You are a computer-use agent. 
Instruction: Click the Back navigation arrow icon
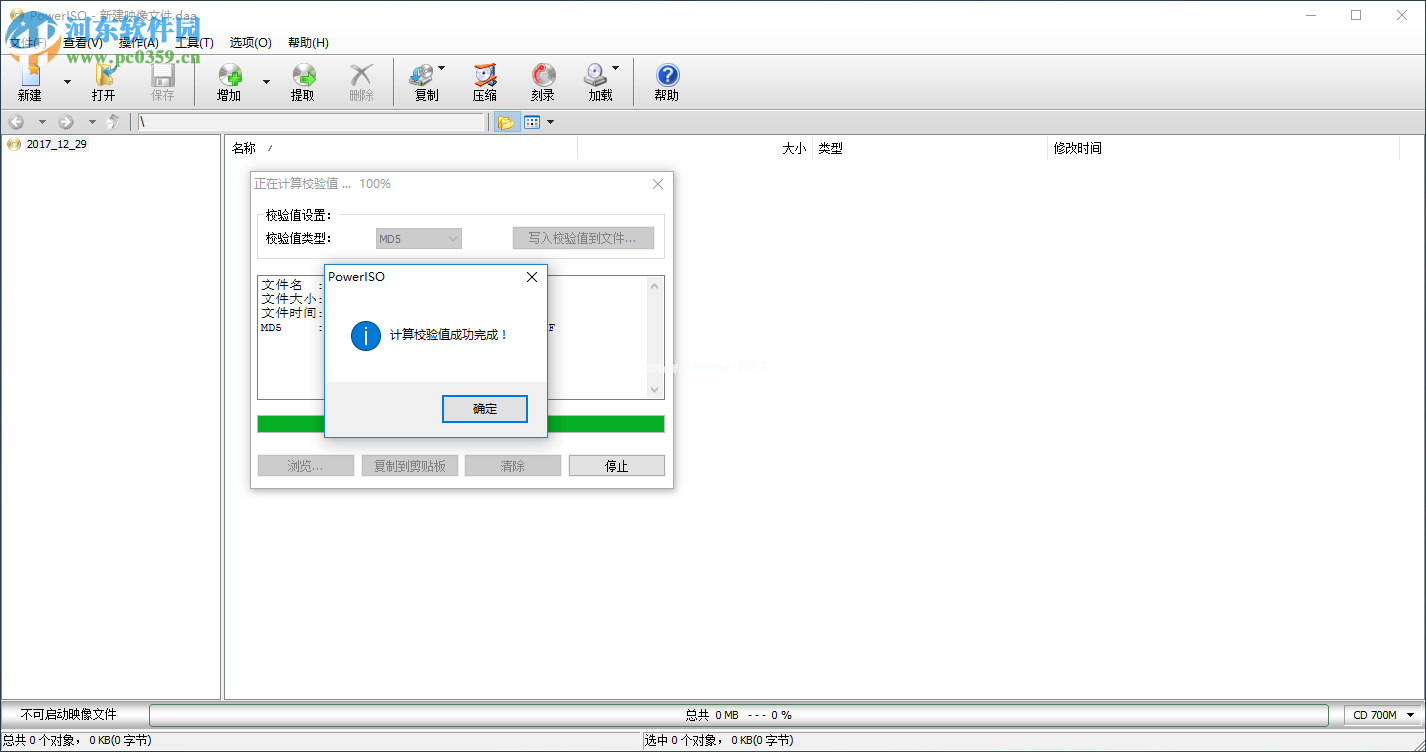(x=16, y=122)
